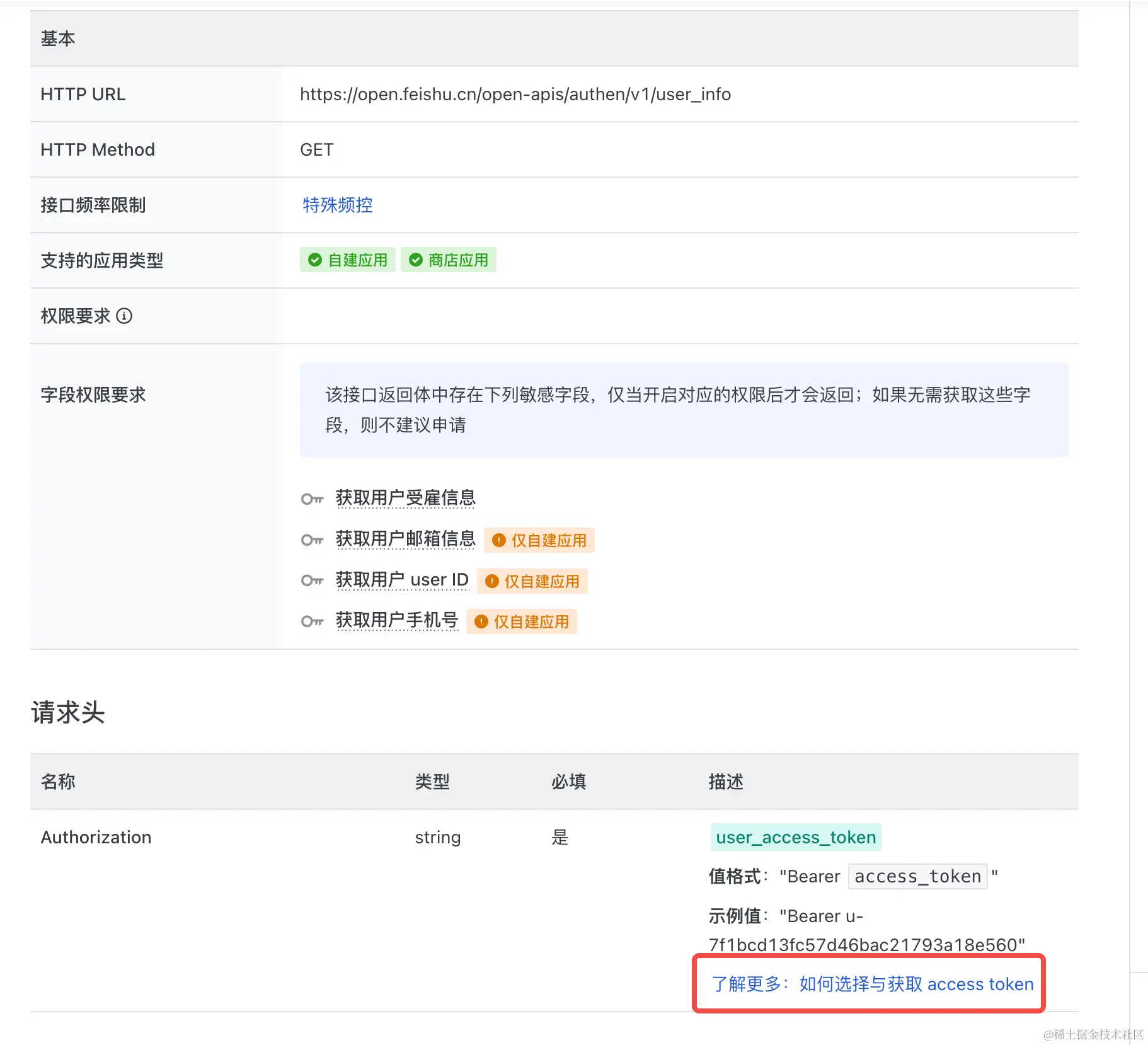Click the Authorization header name cell
This screenshot has width=1148, height=1045.
(x=96, y=837)
